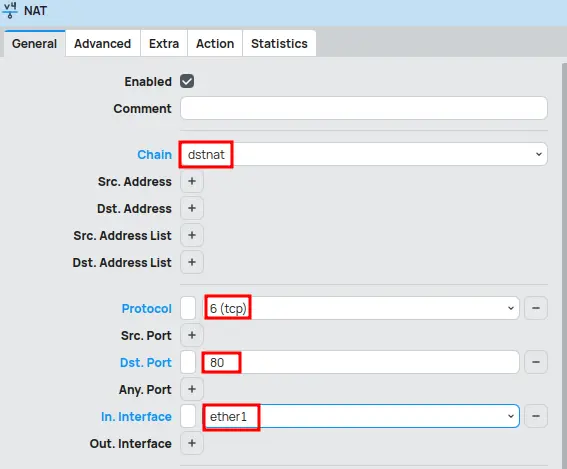Add a Src. Port with plus button
Image resolution: width=567 pixels, height=469 pixels.
point(192,335)
